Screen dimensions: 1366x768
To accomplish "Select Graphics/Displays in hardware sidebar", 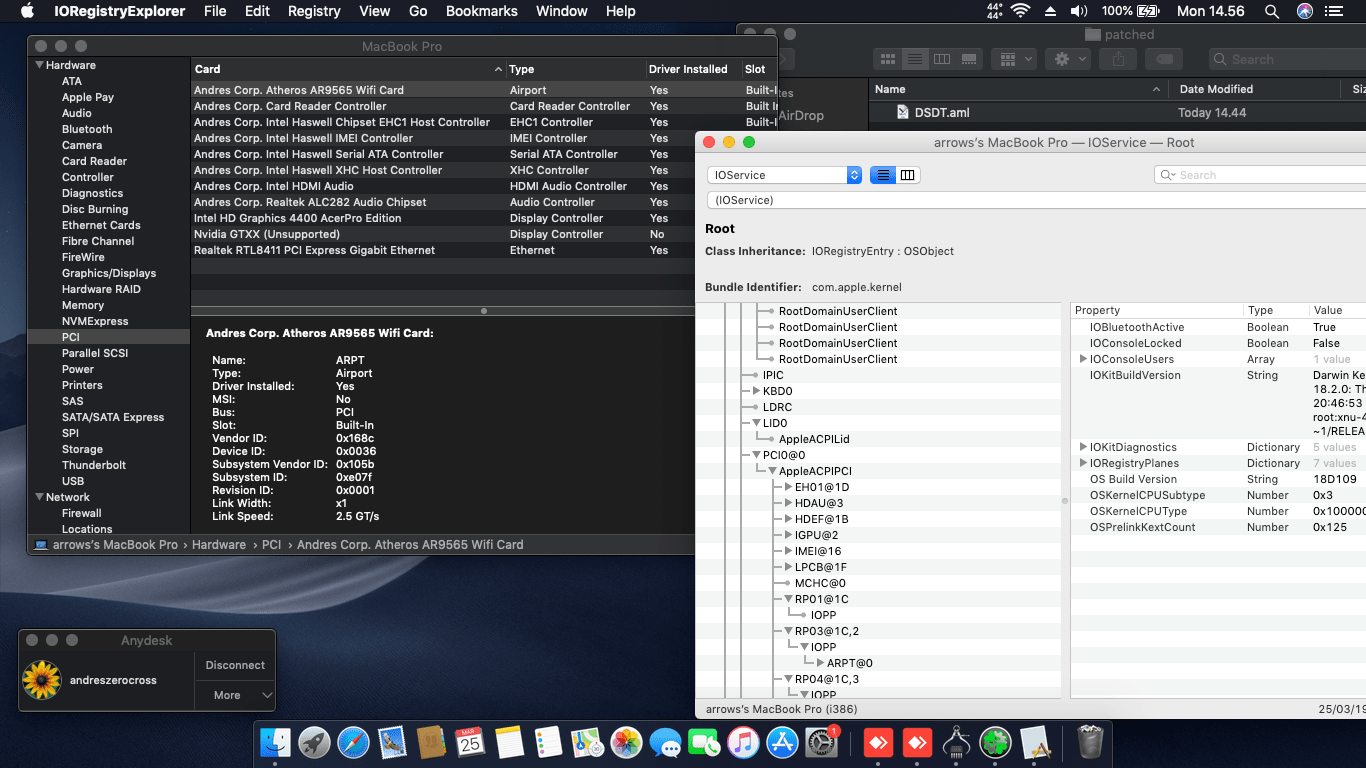I will point(109,273).
